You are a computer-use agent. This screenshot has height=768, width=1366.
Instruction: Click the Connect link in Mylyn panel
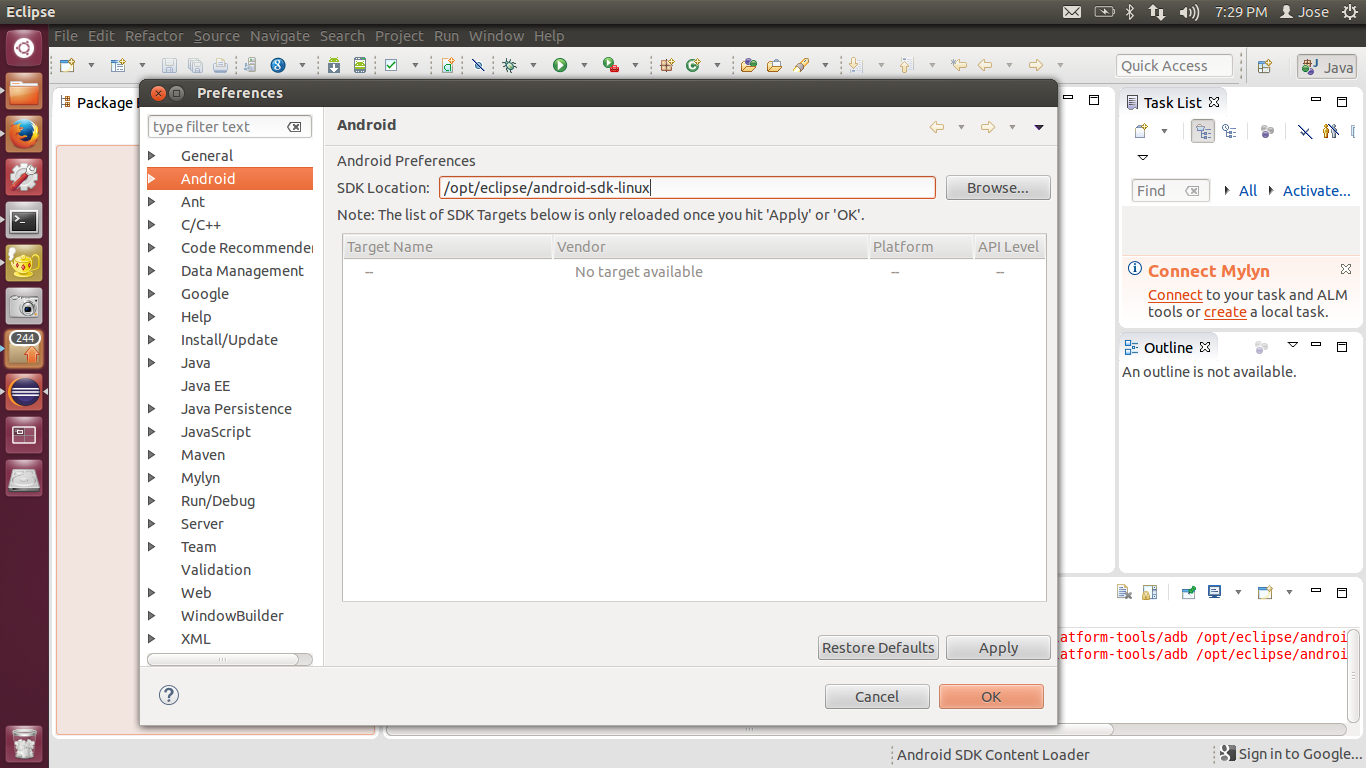1175,295
